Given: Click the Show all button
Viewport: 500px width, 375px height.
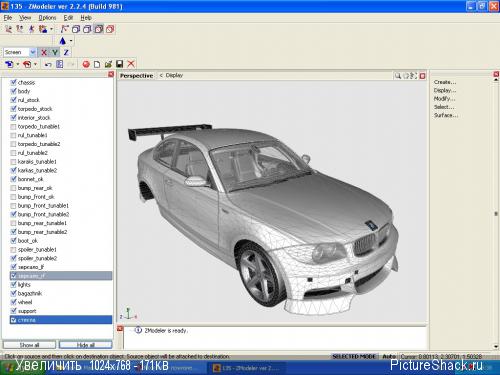Looking at the screenshot, I should tap(29, 345).
